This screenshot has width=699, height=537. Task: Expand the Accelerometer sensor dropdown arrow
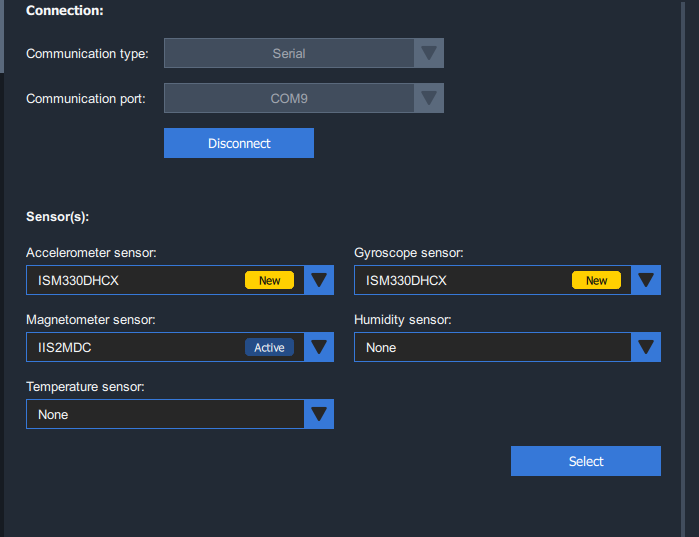319,280
